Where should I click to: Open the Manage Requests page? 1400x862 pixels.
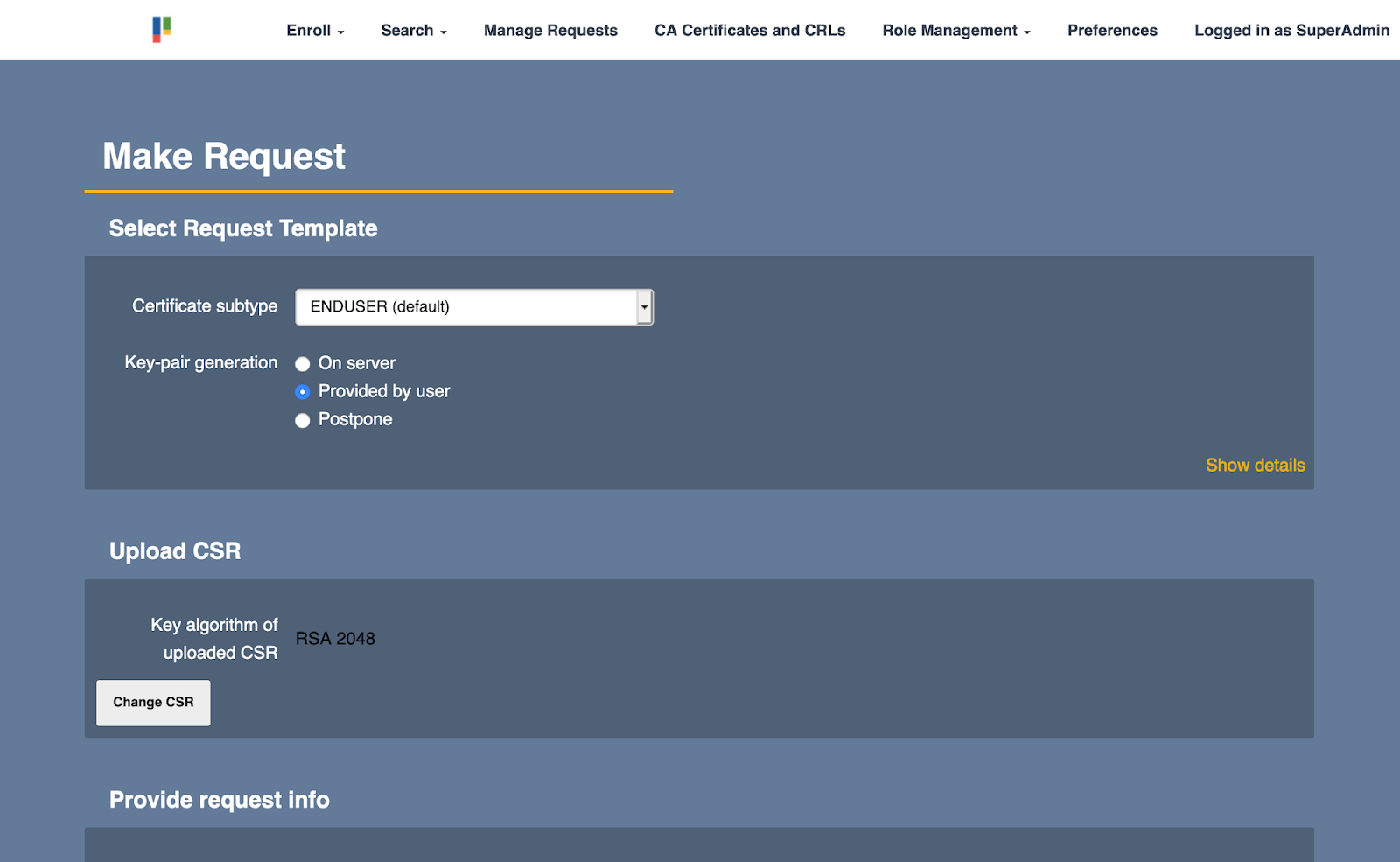pos(550,30)
